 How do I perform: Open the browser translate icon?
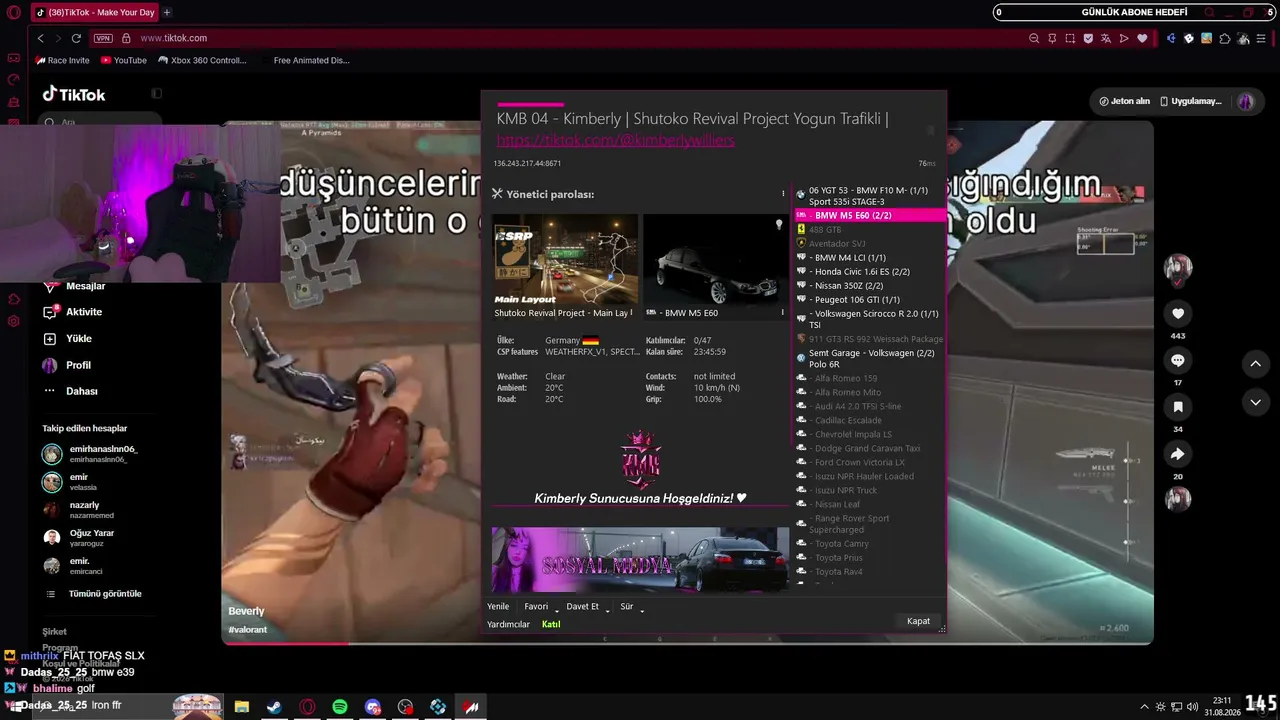[x=1106, y=38]
